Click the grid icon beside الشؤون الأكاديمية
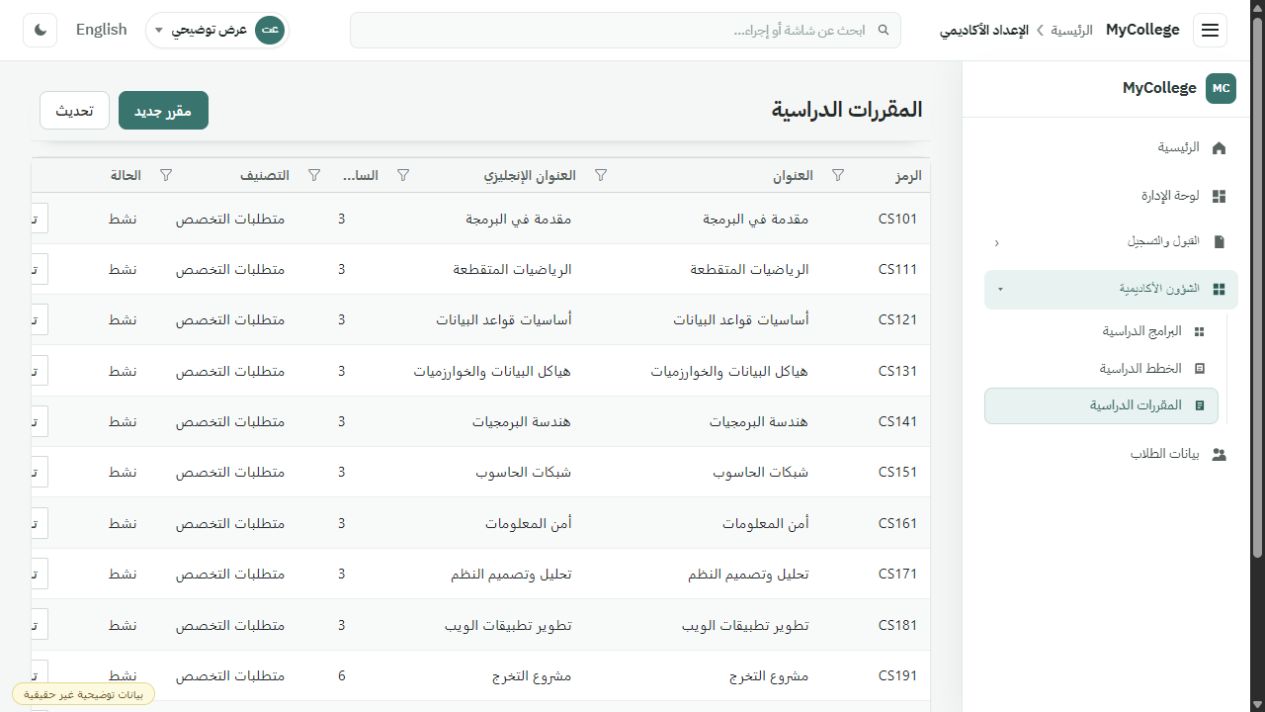 click(x=1218, y=289)
